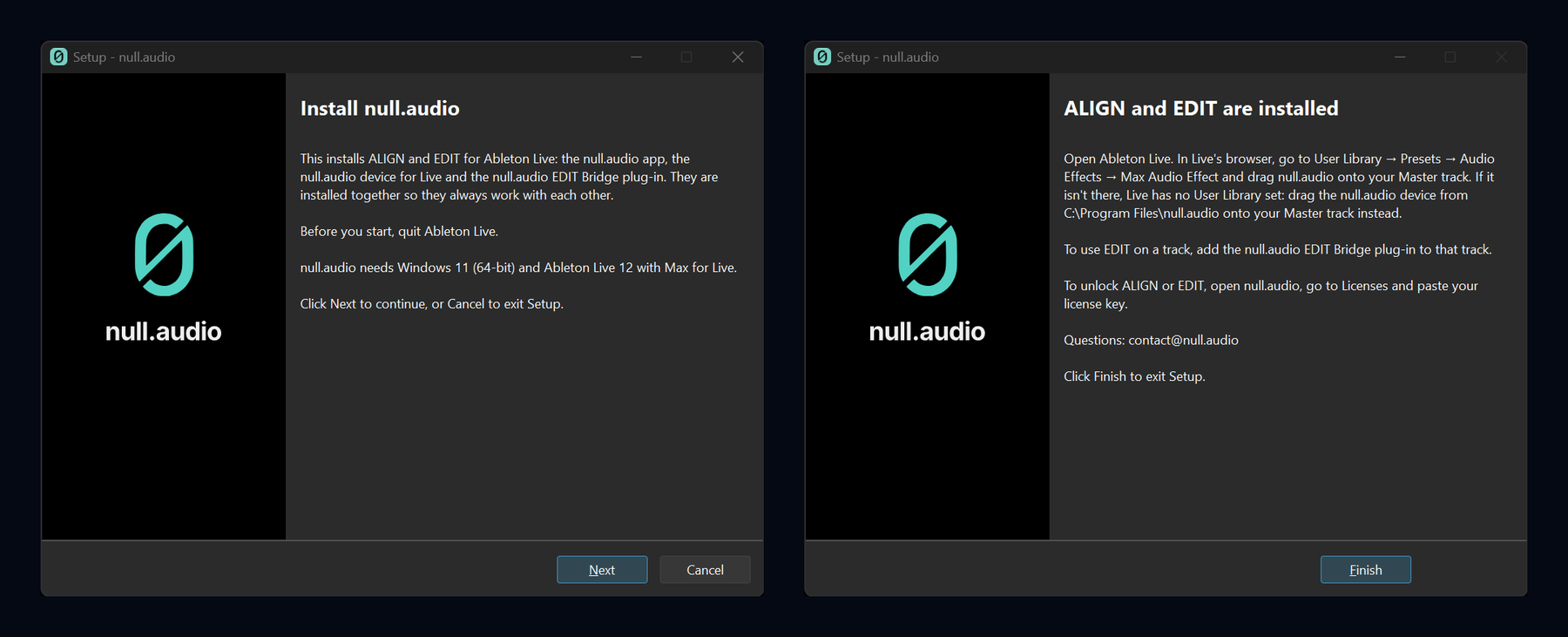Click the paragraph starting "This installs ALIGN and EDIT"
The width and height of the screenshot is (1568, 637).
coord(510,177)
